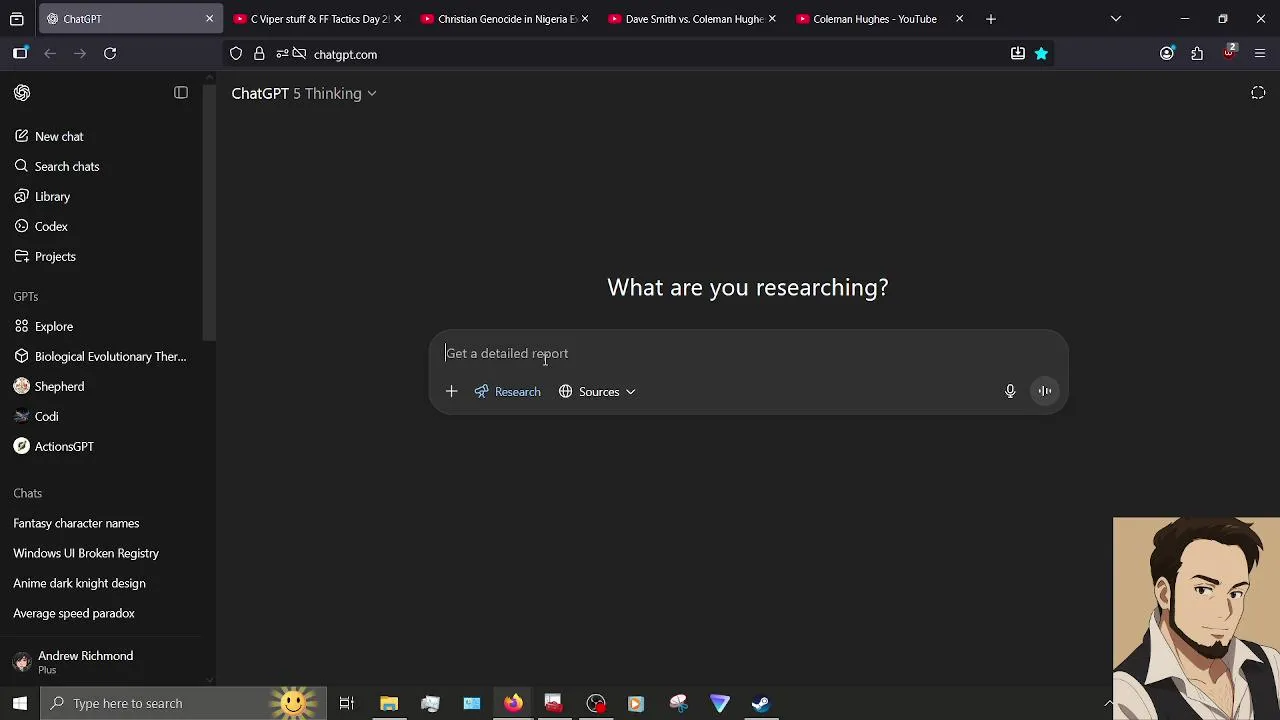This screenshot has height=720, width=1280.
Task: Click the bookmark star in the address bar
Action: (x=1041, y=54)
